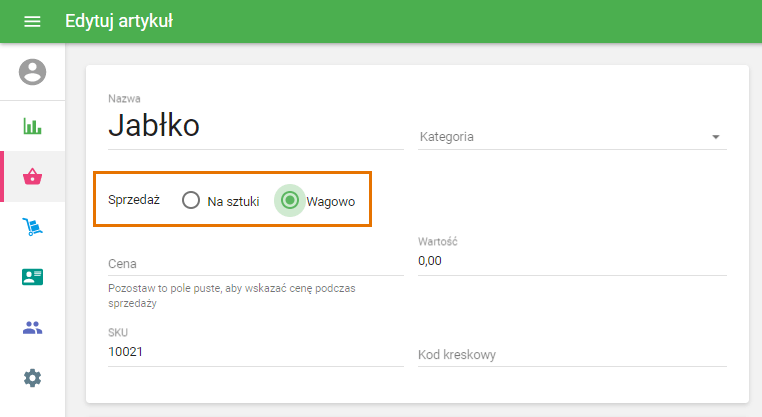This screenshot has height=417, width=762.
Task: Open the teal contact card icon
Action: point(33,277)
